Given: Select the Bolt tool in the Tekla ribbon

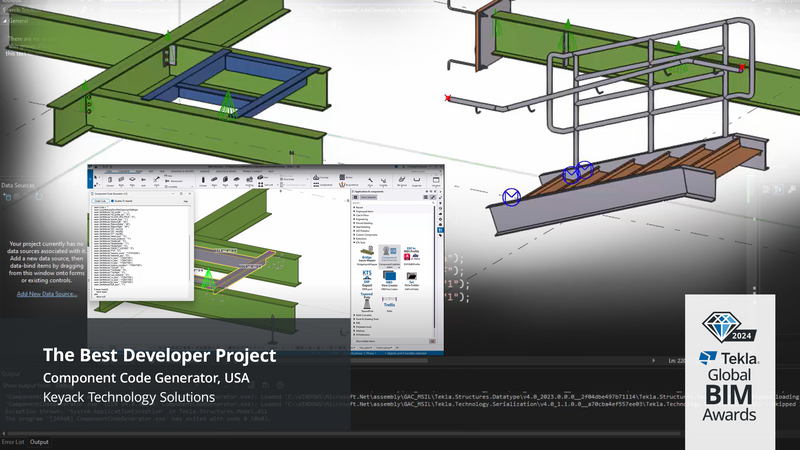Looking at the screenshot, I should coord(143,182).
